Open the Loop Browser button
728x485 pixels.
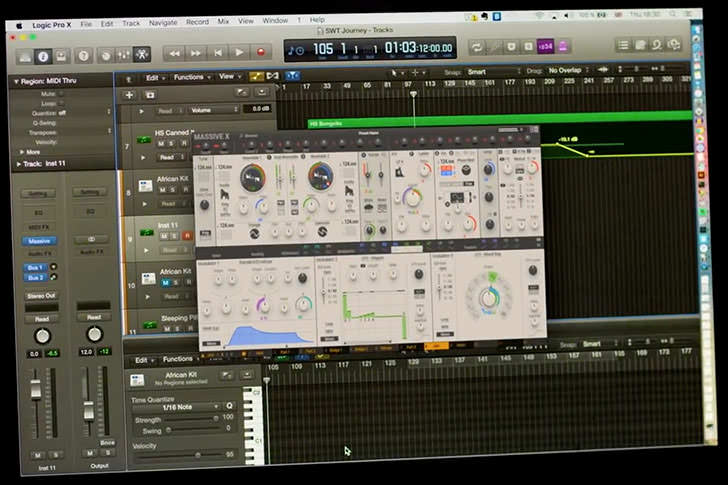click(x=657, y=45)
